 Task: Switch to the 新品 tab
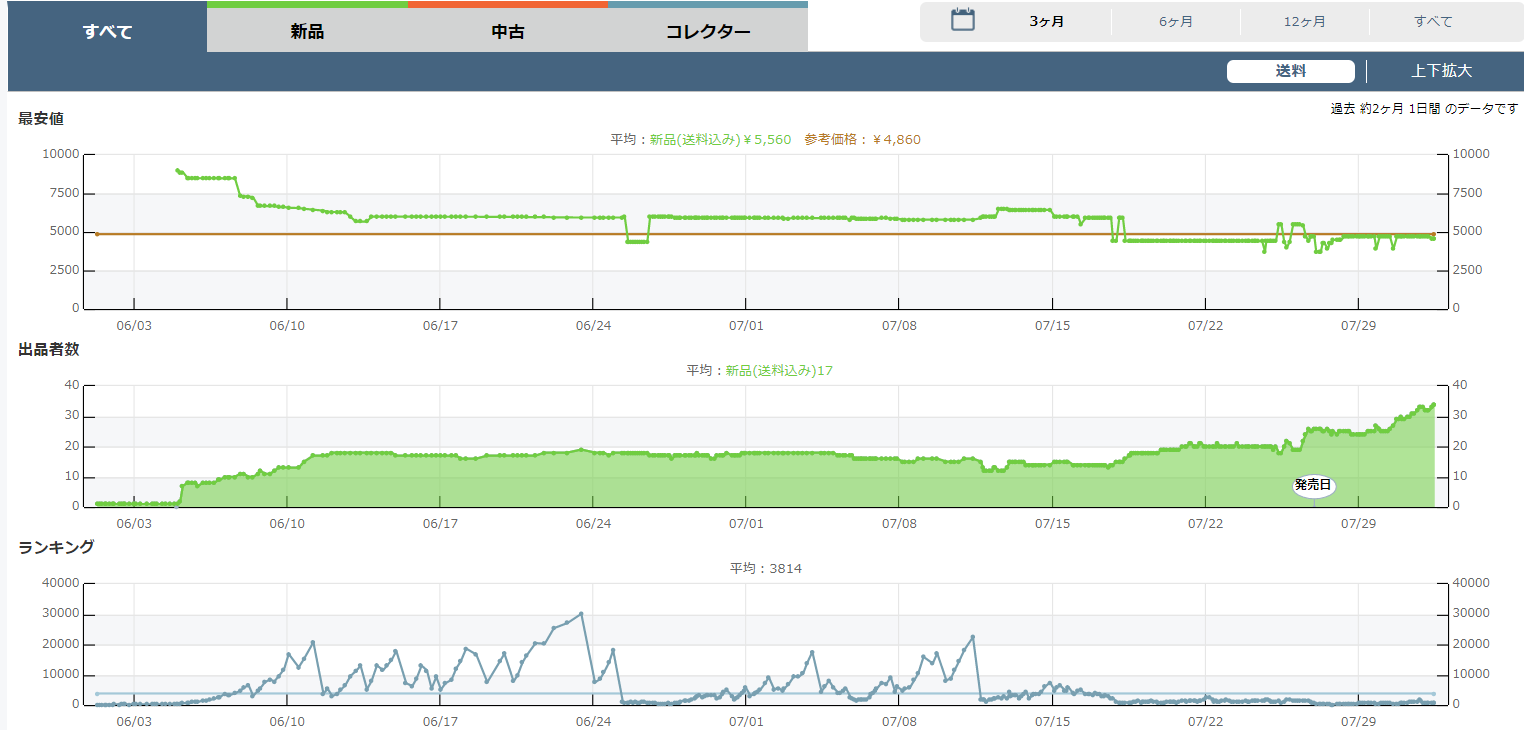pyautogui.click(x=307, y=31)
